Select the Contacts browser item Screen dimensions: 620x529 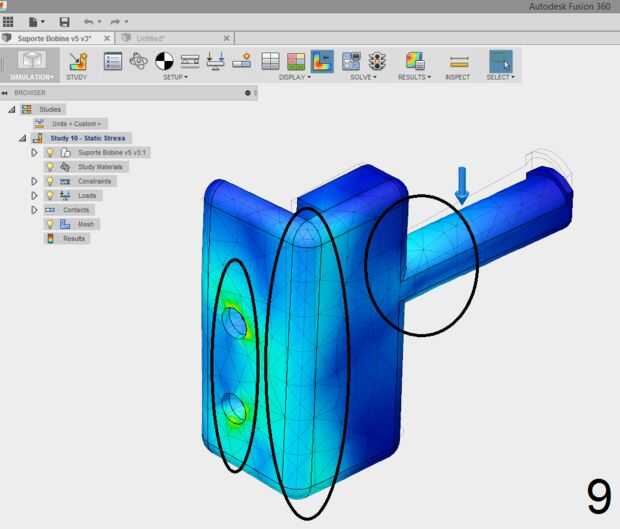click(x=76, y=210)
